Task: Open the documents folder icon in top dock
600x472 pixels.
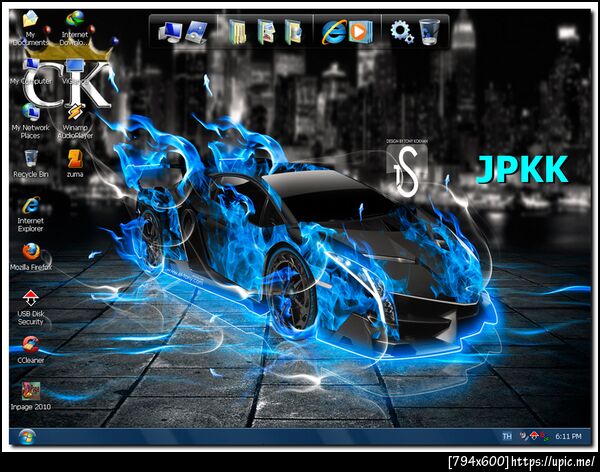Action: tap(237, 32)
